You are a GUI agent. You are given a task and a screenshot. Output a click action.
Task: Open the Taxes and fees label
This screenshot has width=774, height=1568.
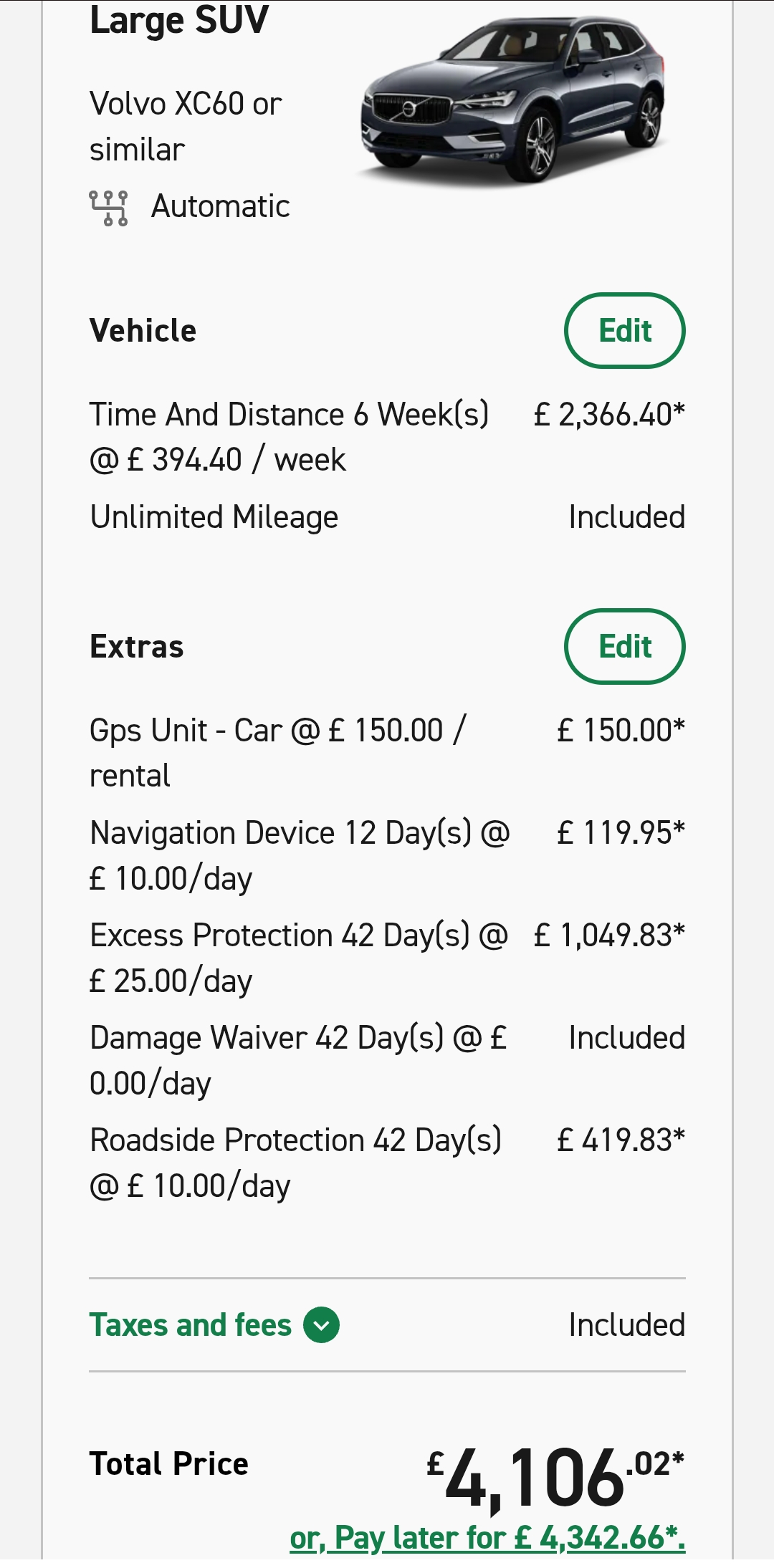pyautogui.click(x=191, y=1325)
